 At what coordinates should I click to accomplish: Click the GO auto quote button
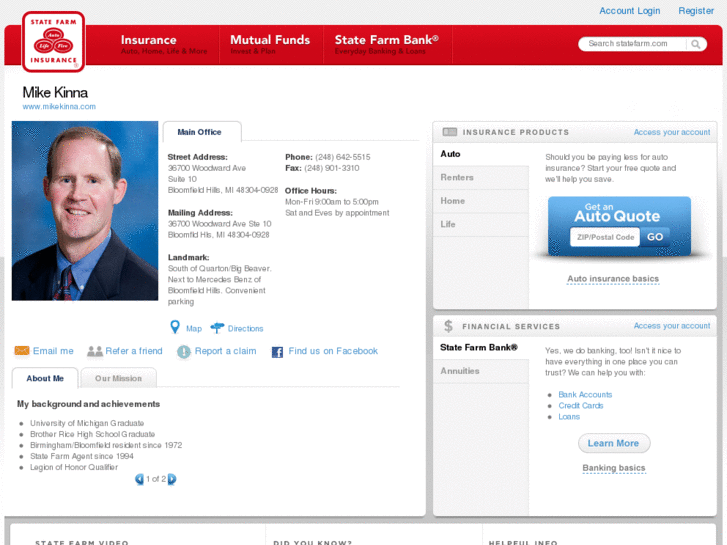point(655,237)
